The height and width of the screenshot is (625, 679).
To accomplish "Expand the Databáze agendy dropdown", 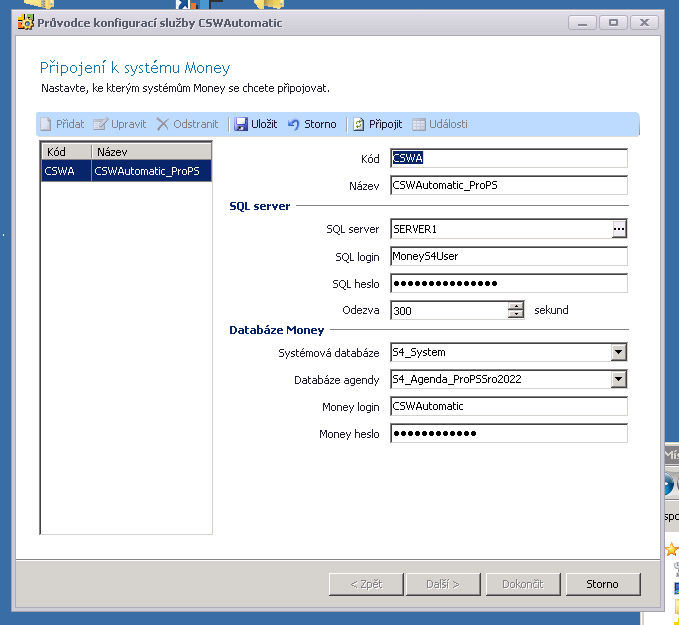I will tap(619, 379).
